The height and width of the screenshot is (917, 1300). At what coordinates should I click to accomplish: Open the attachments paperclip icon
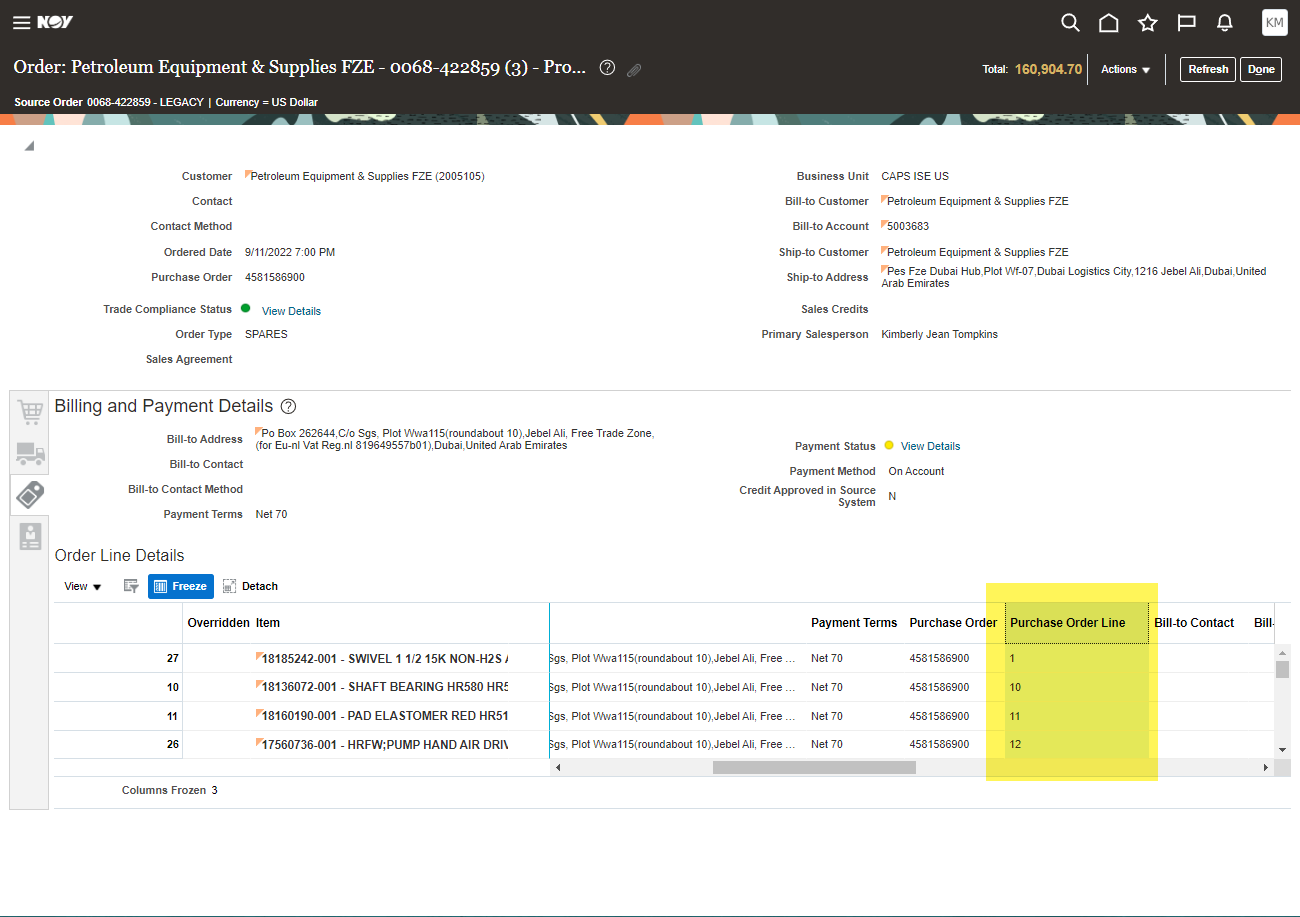click(x=634, y=70)
